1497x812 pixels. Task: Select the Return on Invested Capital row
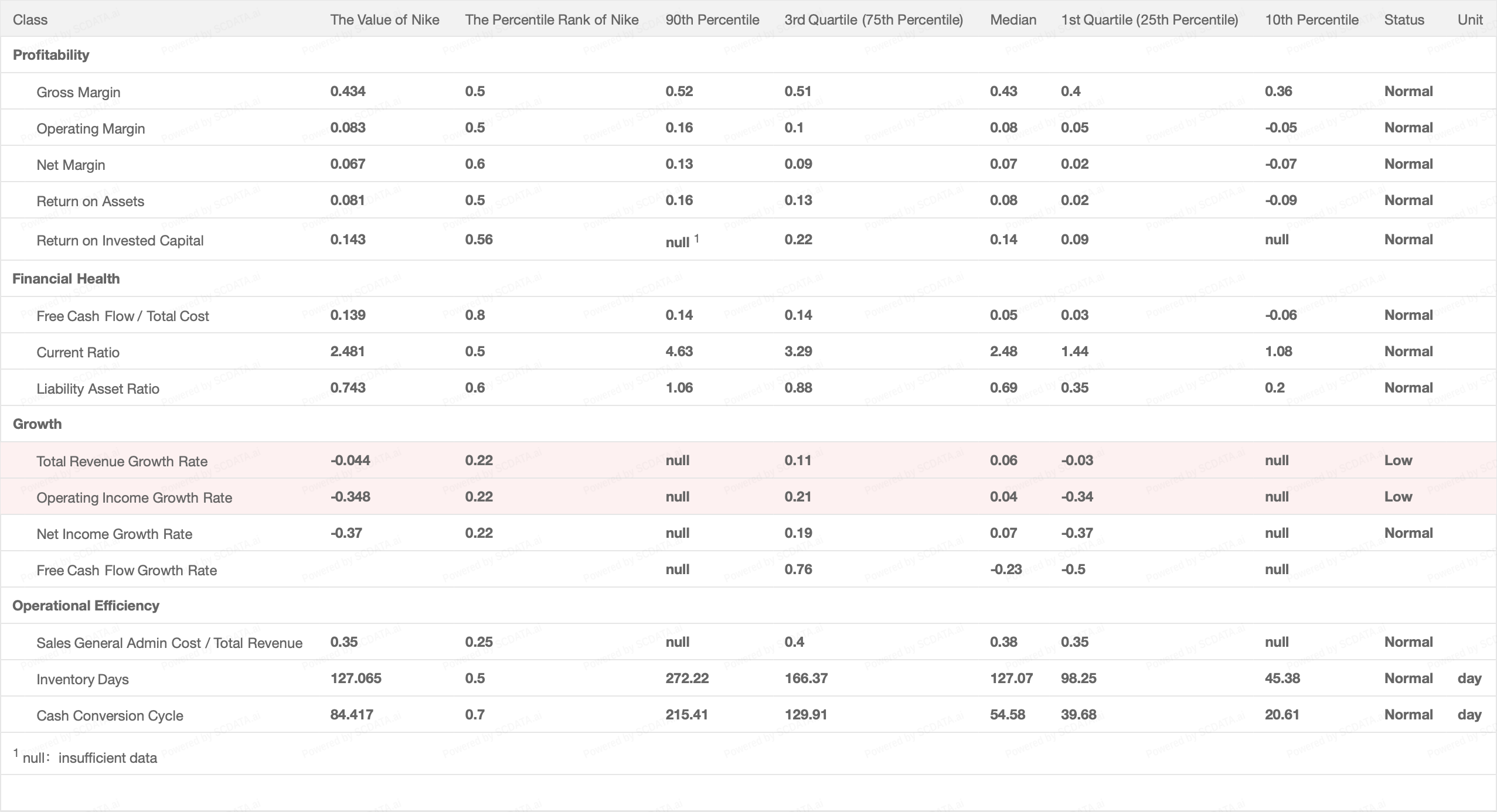point(120,241)
